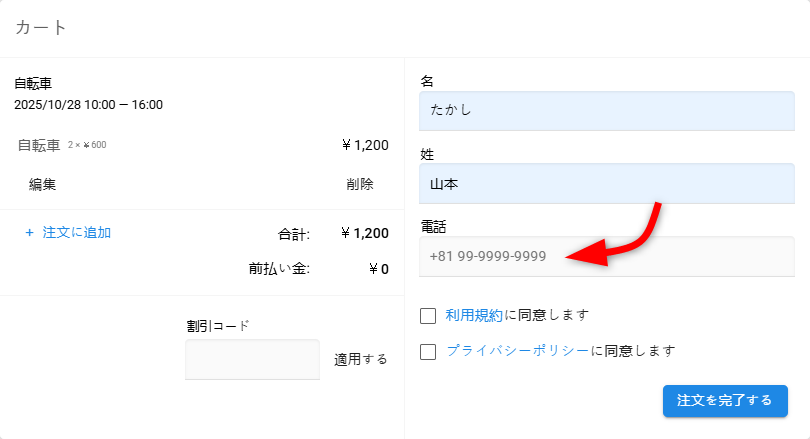Tick the 利用規約 agreement checkbox
This screenshot has height=439, width=810.
click(428, 316)
